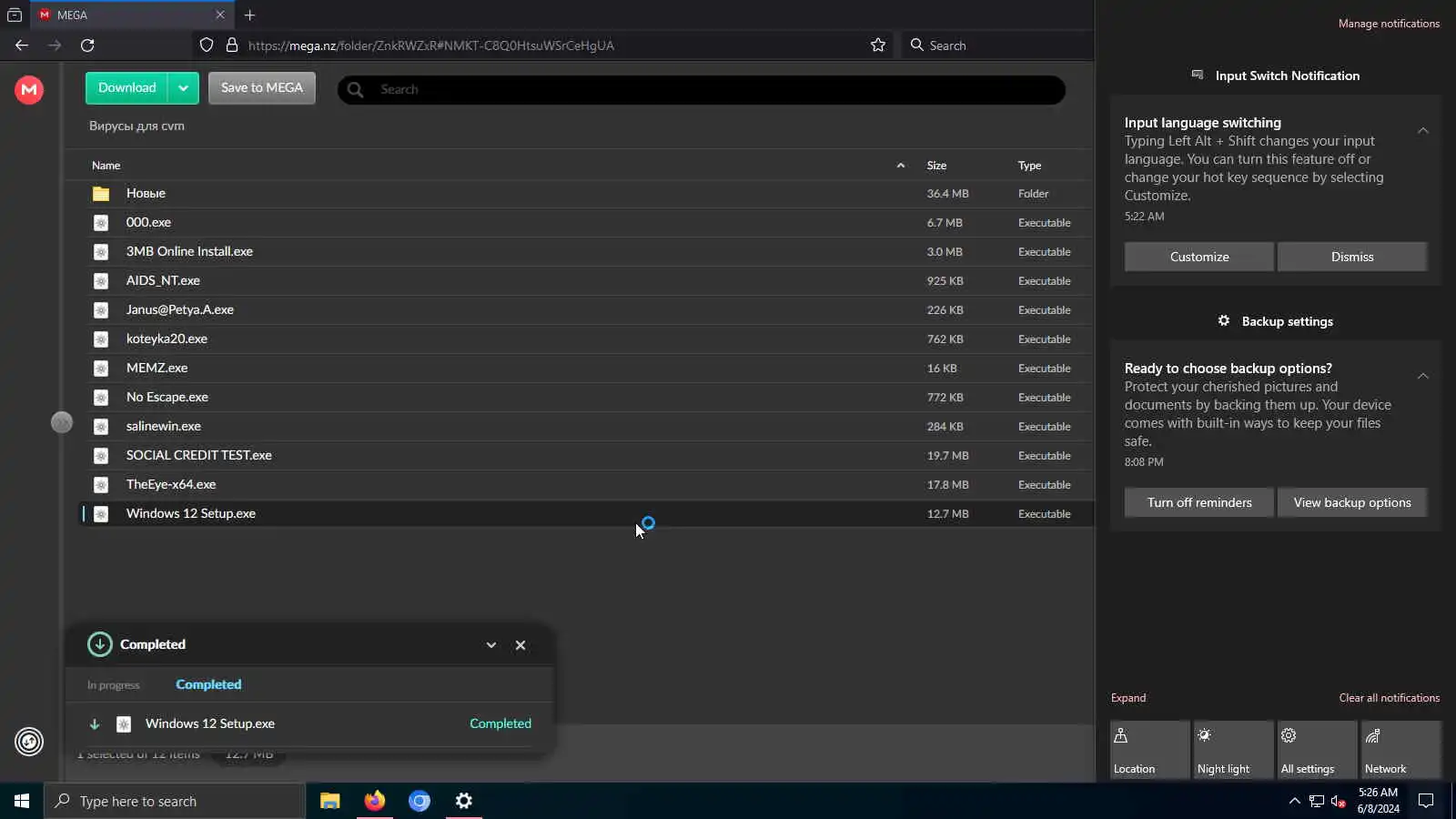Select SOCIAL CREDIT TEST.exe file

point(587,456)
